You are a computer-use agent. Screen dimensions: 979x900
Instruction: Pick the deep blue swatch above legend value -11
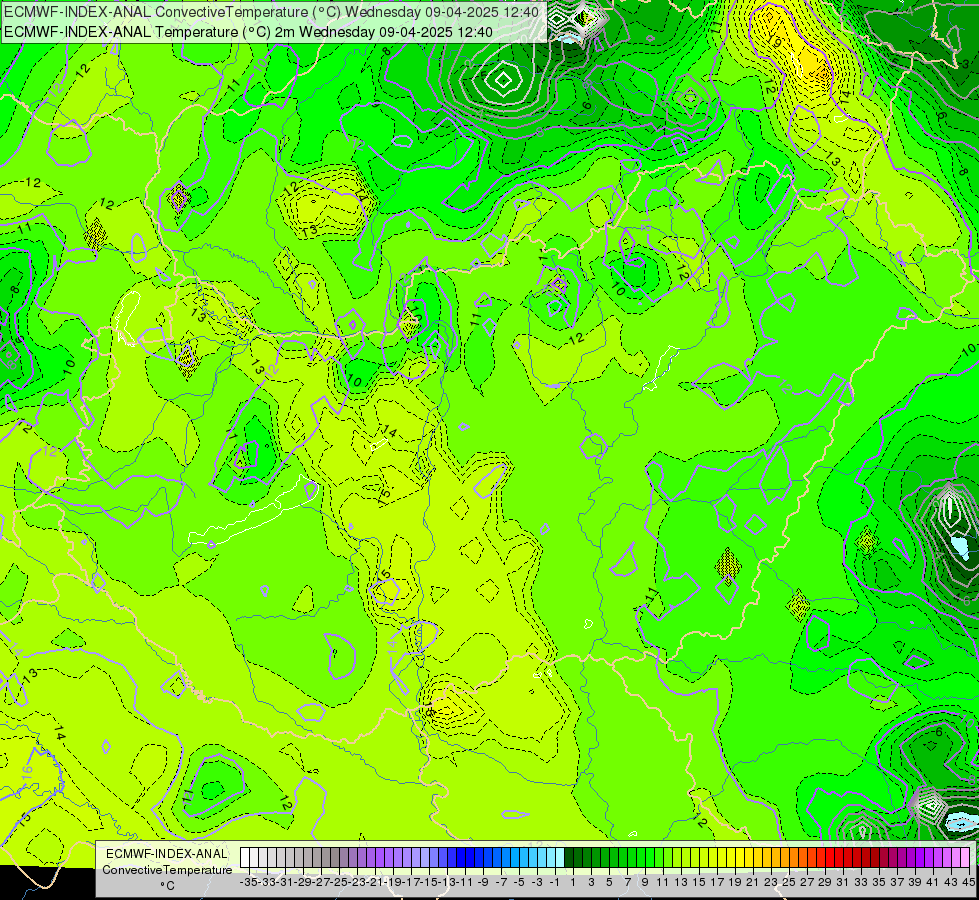(x=461, y=858)
